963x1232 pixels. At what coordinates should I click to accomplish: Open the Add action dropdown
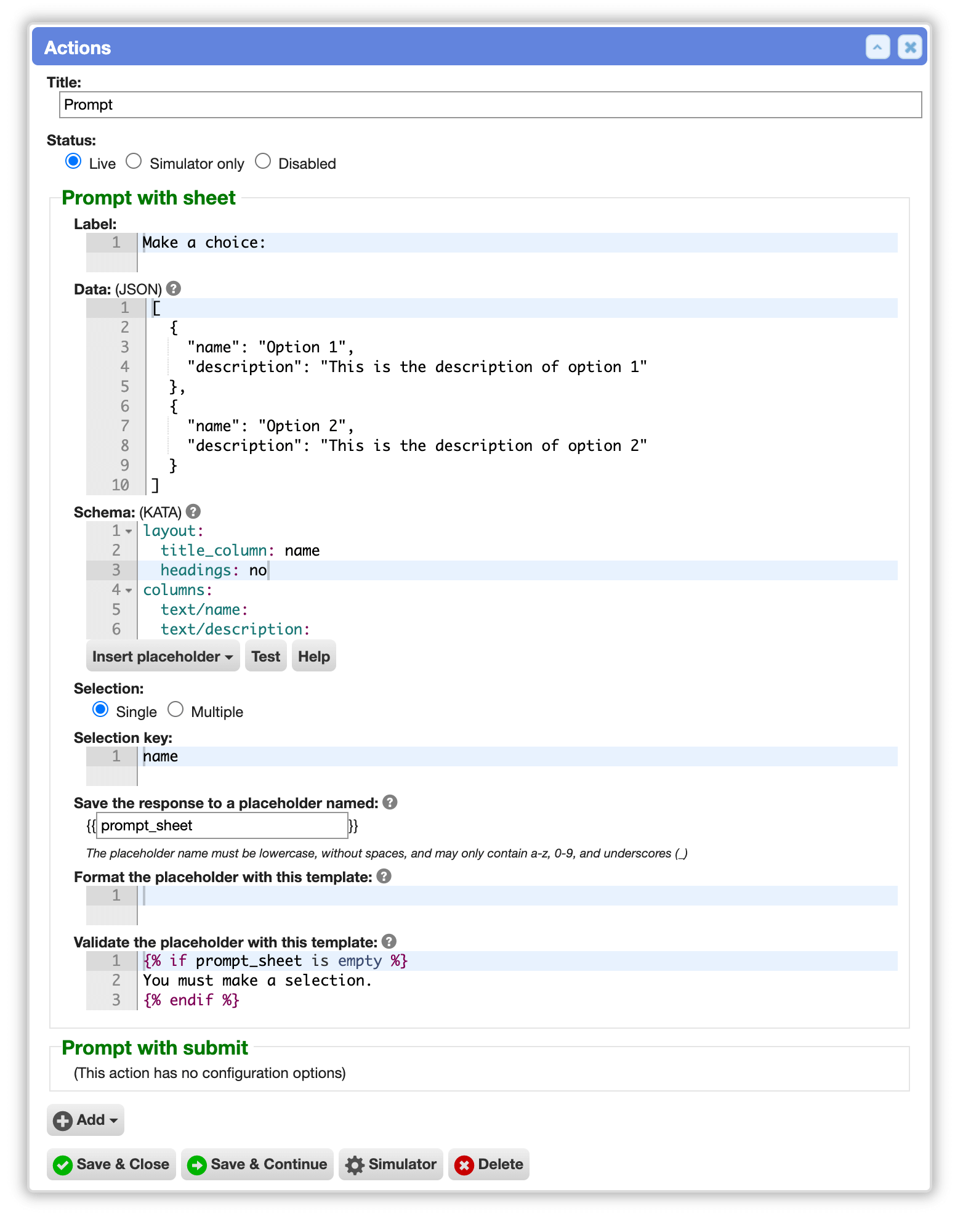tap(86, 1120)
